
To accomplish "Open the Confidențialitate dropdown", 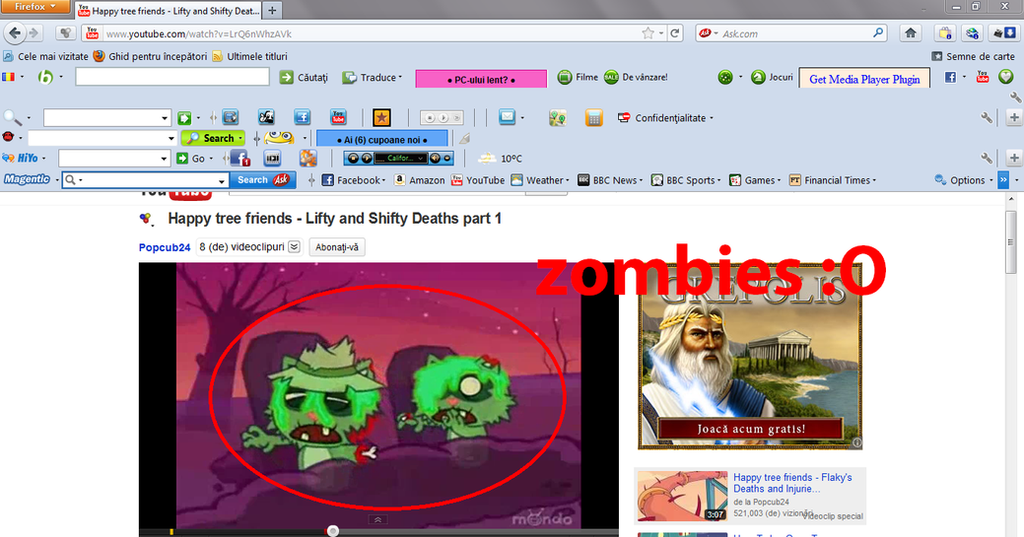I will [x=665, y=118].
